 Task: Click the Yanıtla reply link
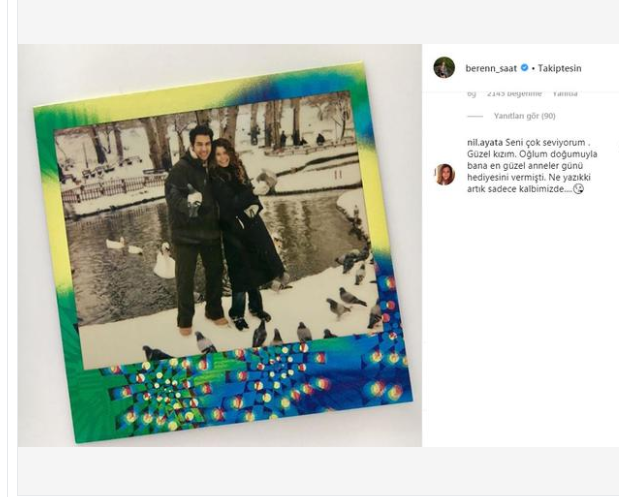coord(565,94)
